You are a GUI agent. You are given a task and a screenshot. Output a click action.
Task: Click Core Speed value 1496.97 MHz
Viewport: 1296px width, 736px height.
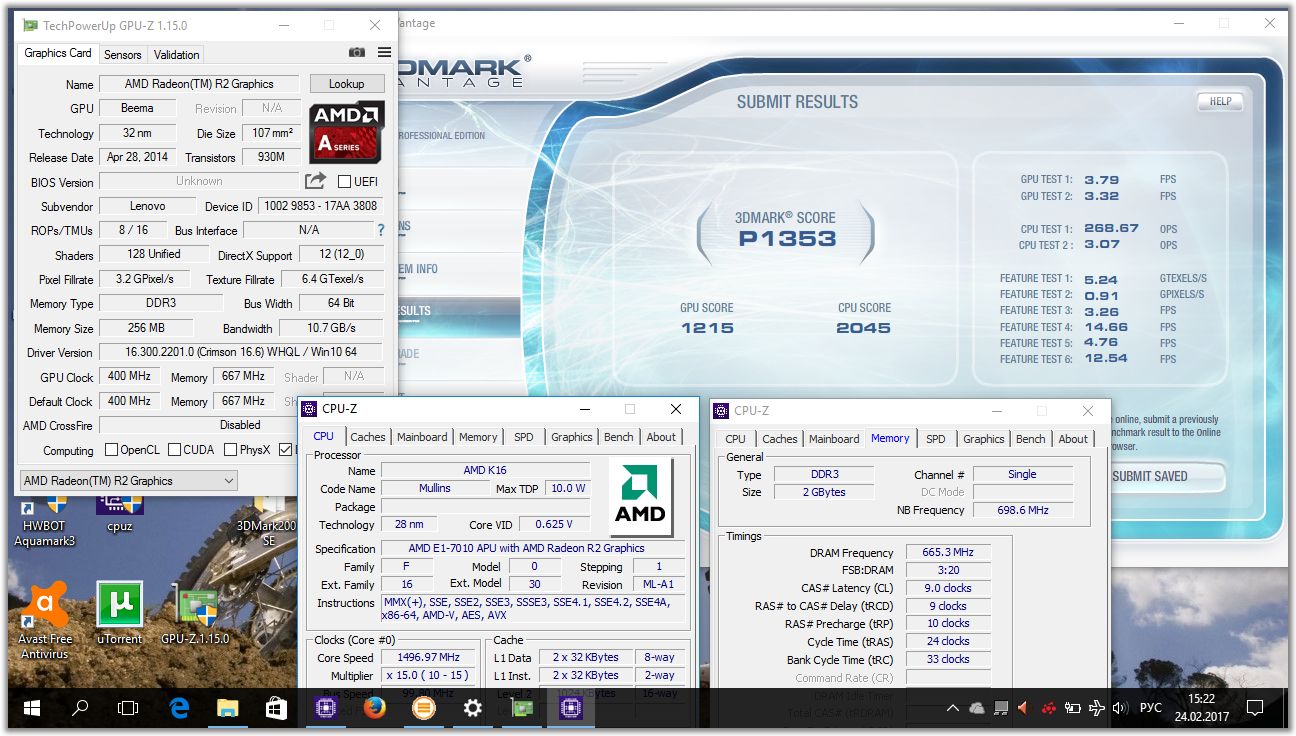pos(431,657)
